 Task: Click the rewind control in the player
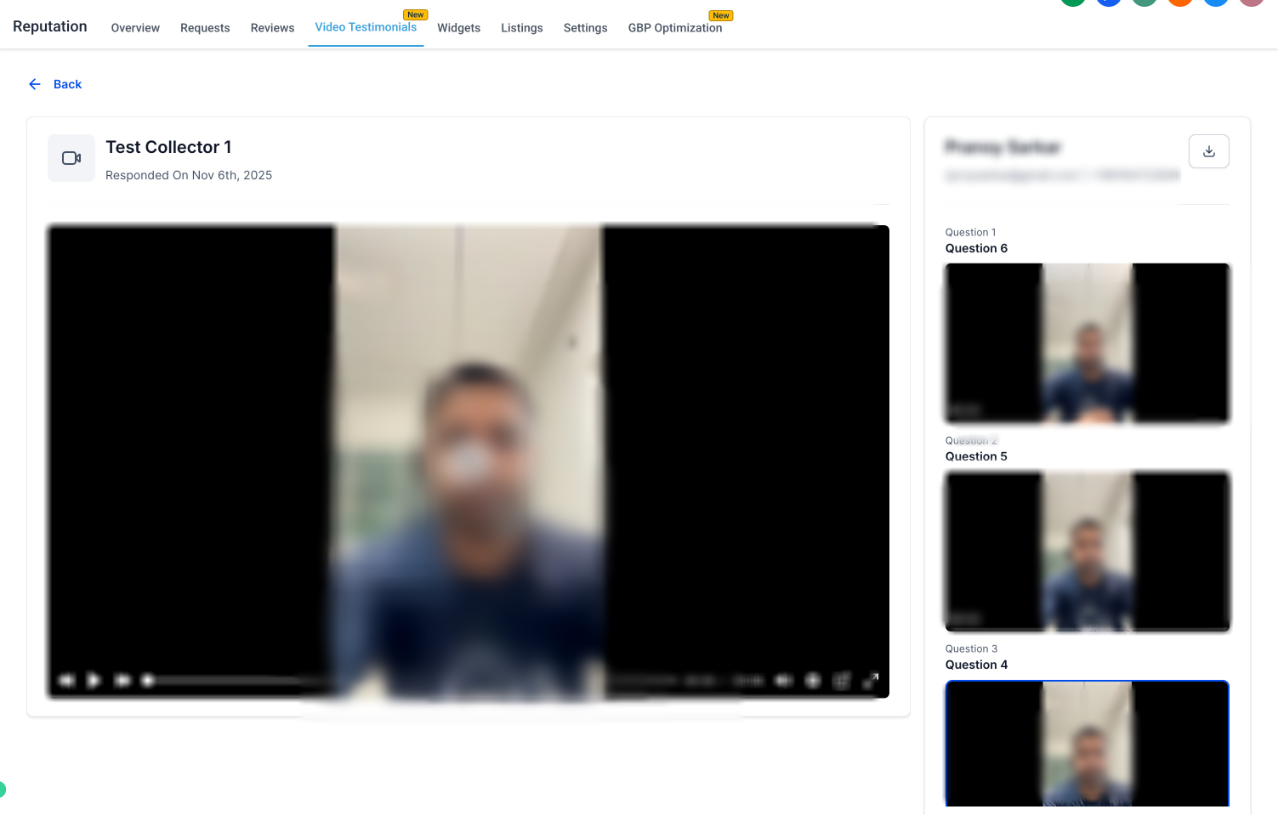(67, 680)
